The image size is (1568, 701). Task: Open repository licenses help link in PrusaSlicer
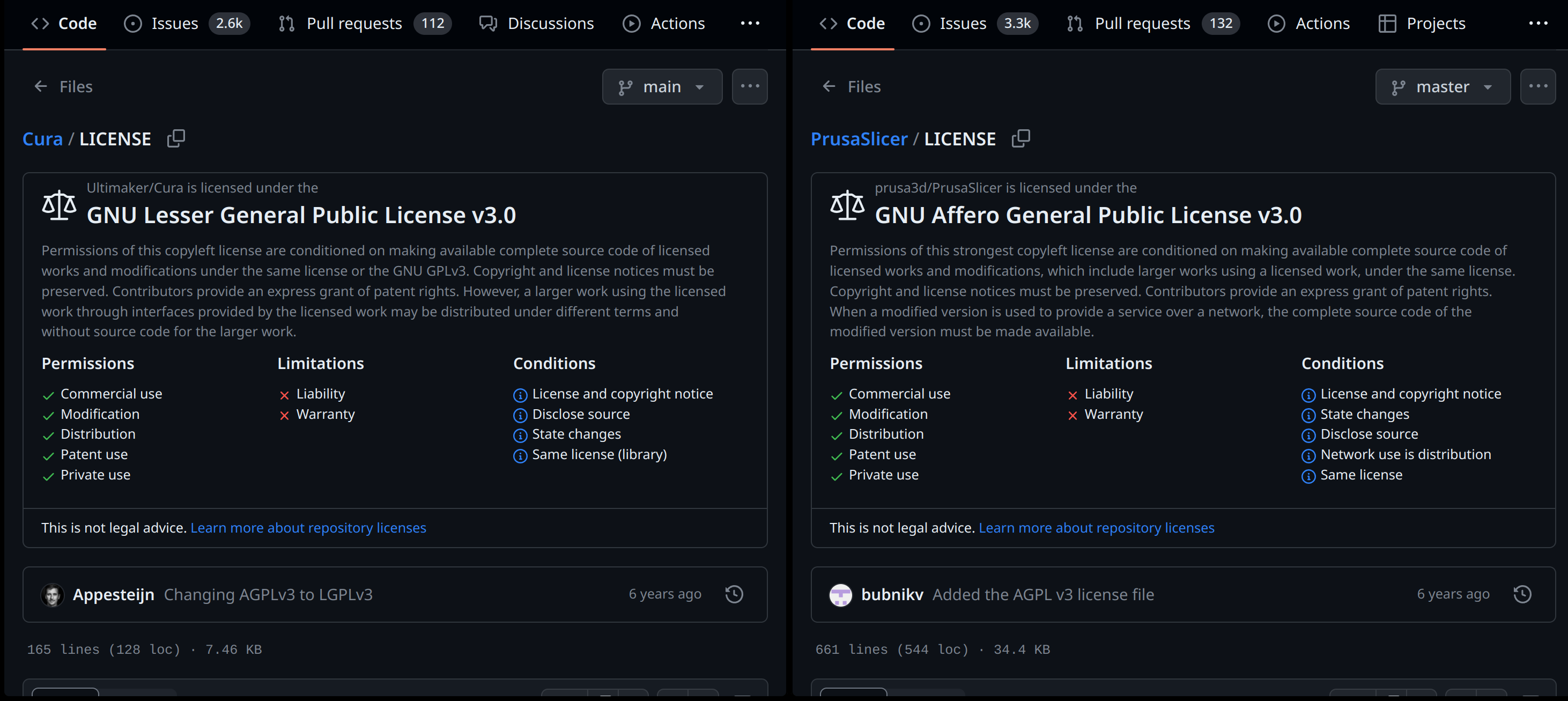(x=1096, y=527)
